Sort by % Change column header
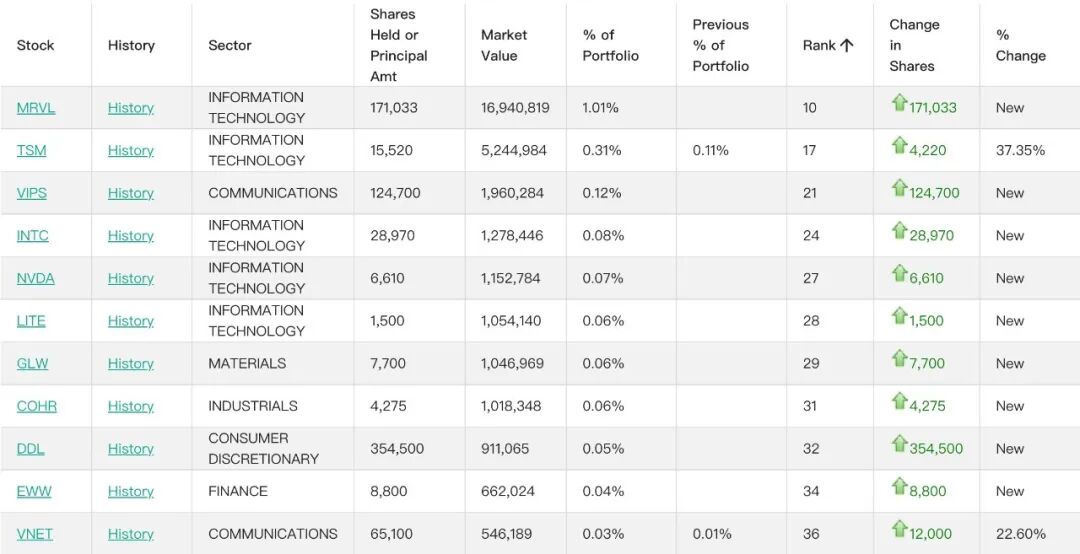The width and height of the screenshot is (1080, 554). pyautogui.click(x=1020, y=45)
